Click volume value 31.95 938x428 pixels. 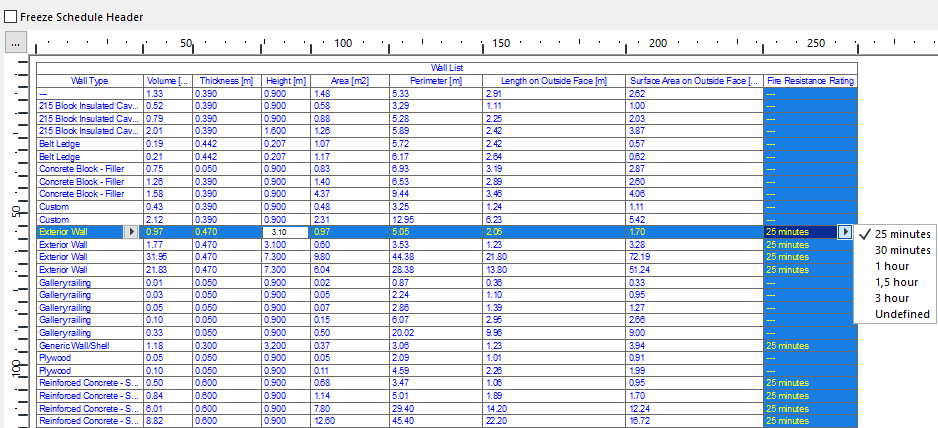click(157, 257)
